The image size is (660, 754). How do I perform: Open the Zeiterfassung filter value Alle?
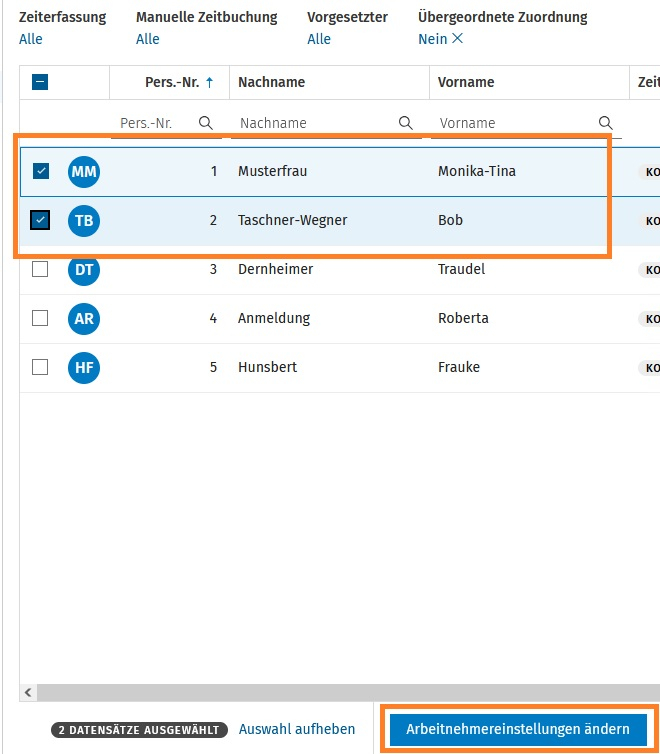click(31, 39)
